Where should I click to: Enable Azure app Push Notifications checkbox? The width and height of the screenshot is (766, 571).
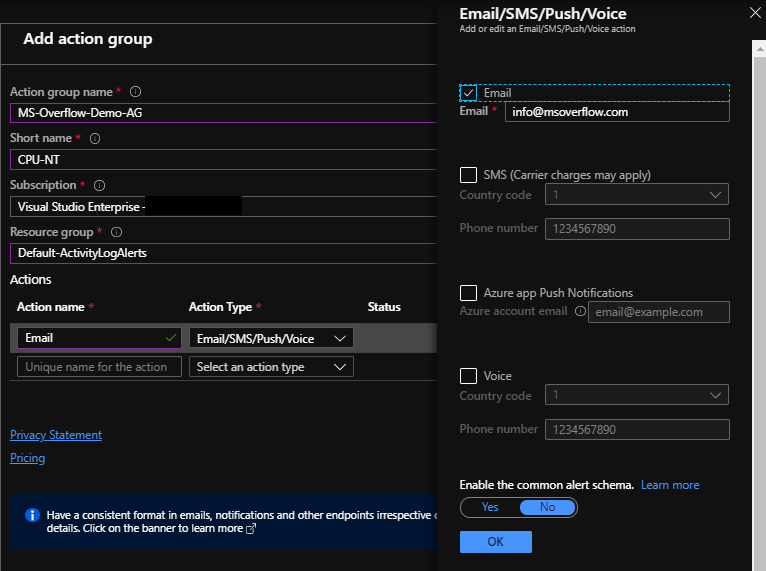click(468, 293)
